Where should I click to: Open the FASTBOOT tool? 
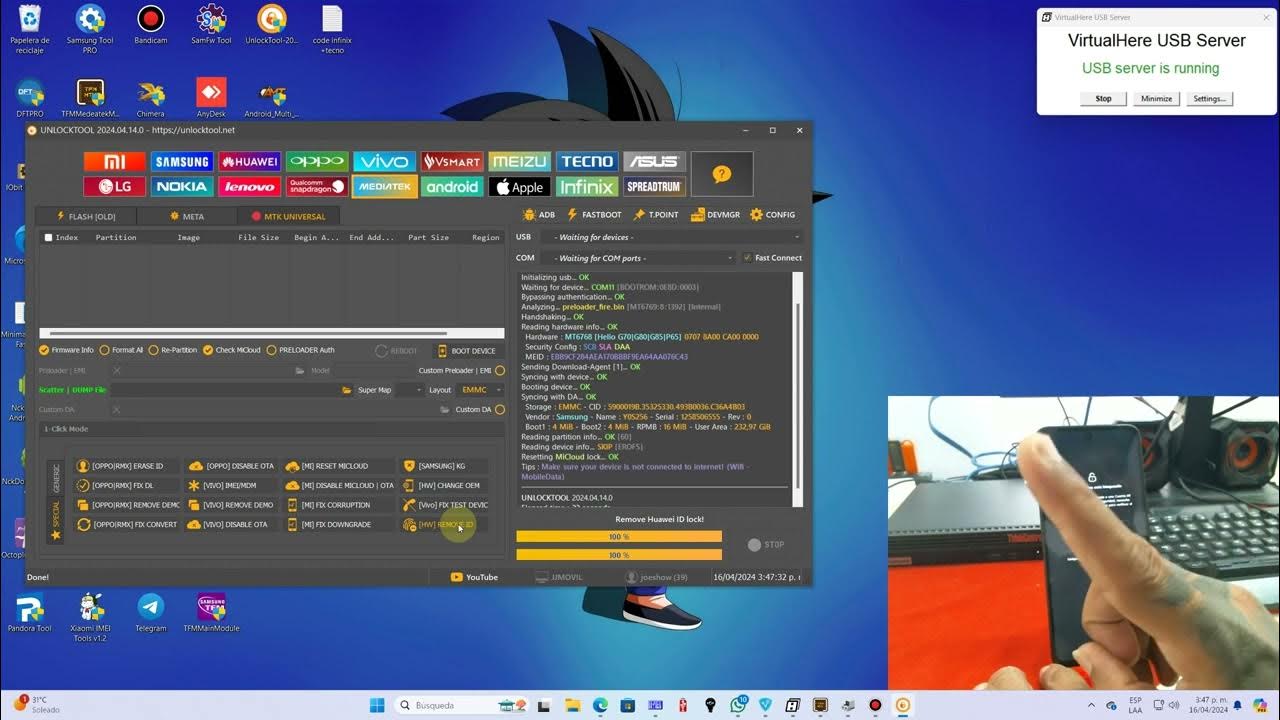pos(594,215)
